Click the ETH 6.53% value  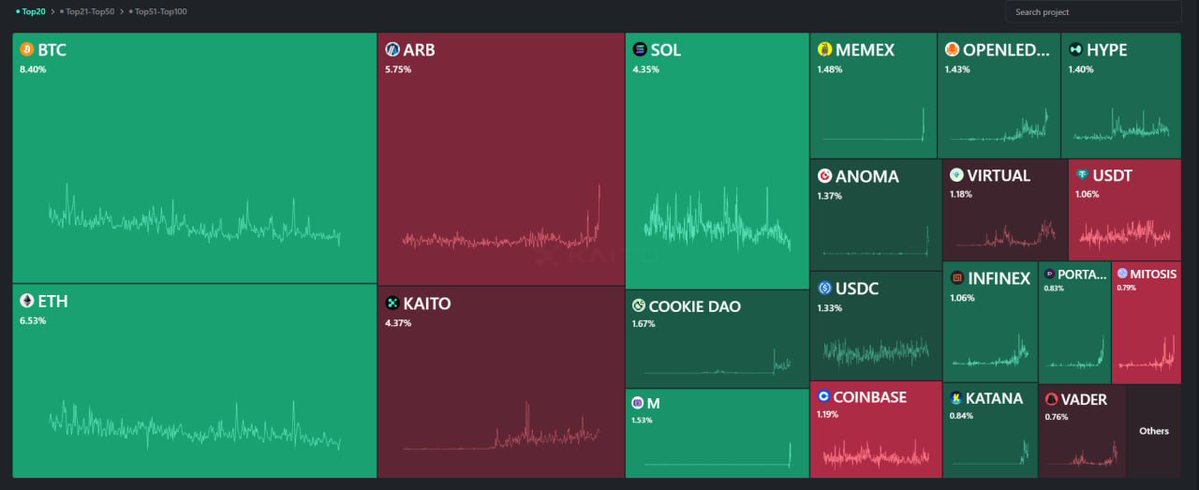point(33,321)
